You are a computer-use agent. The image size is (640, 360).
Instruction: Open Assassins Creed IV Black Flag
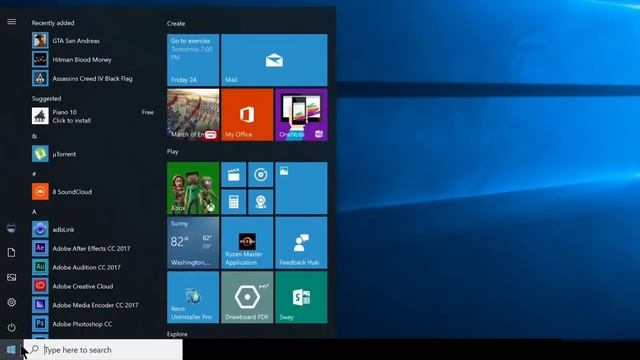pyautogui.click(x=93, y=78)
